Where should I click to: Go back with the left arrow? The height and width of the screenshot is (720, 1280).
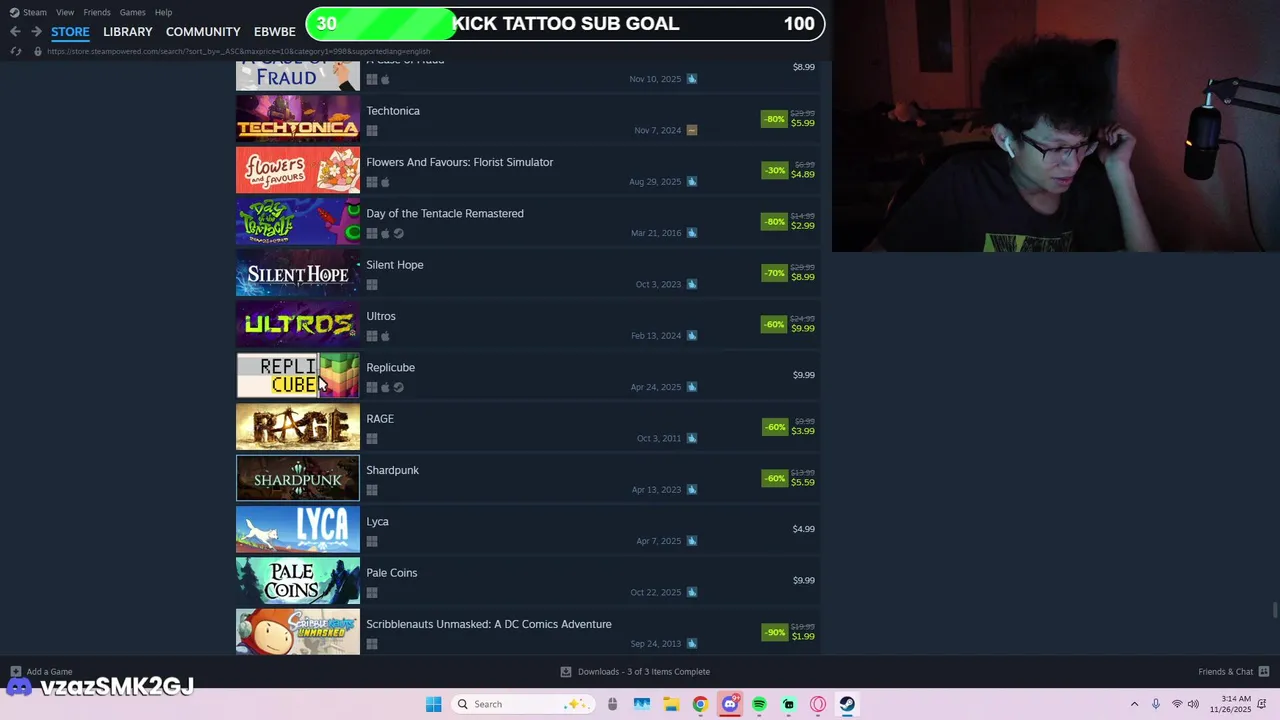(x=15, y=31)
